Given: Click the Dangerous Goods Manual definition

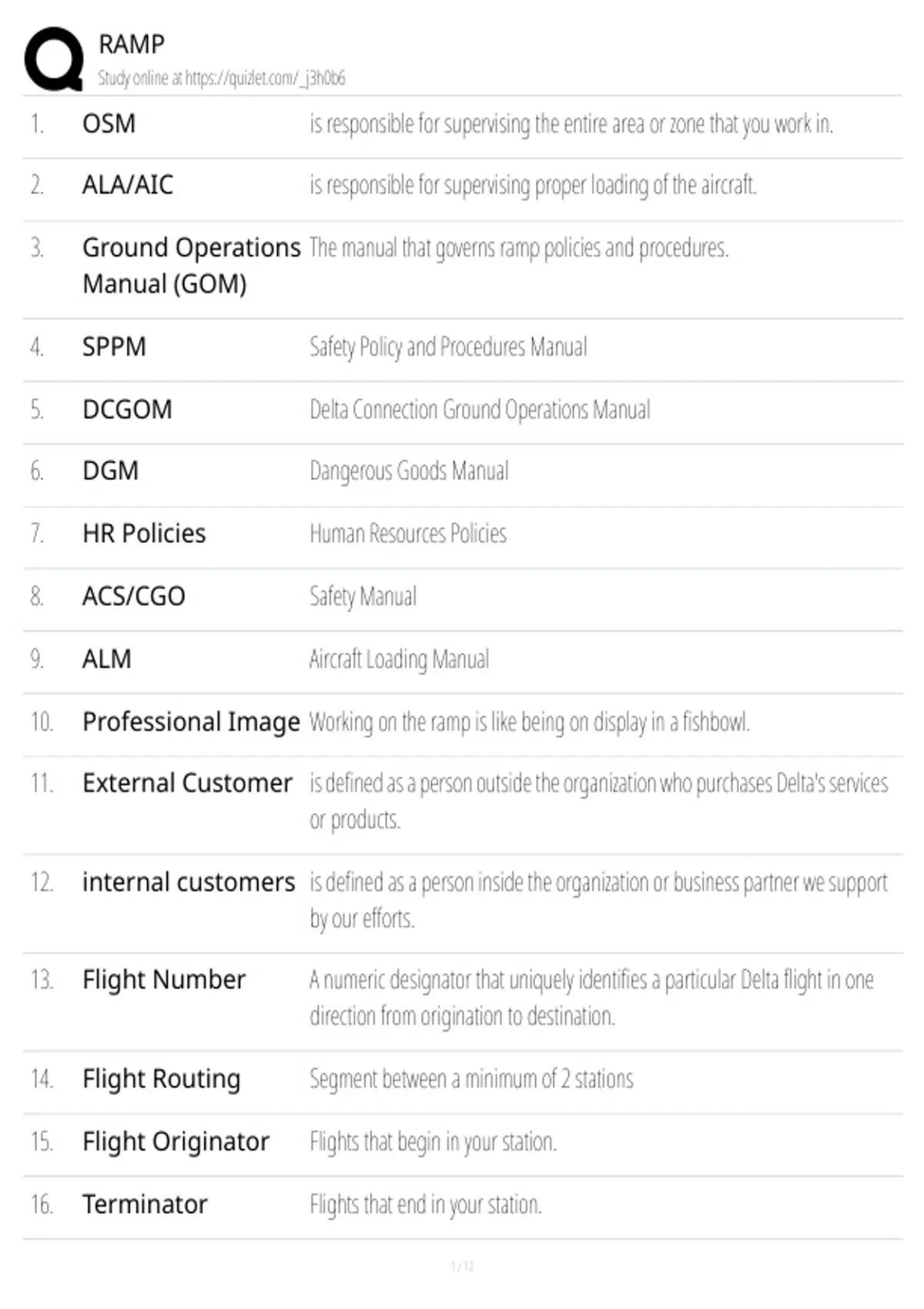Looking at the screenshot, I should pos(409,470).
